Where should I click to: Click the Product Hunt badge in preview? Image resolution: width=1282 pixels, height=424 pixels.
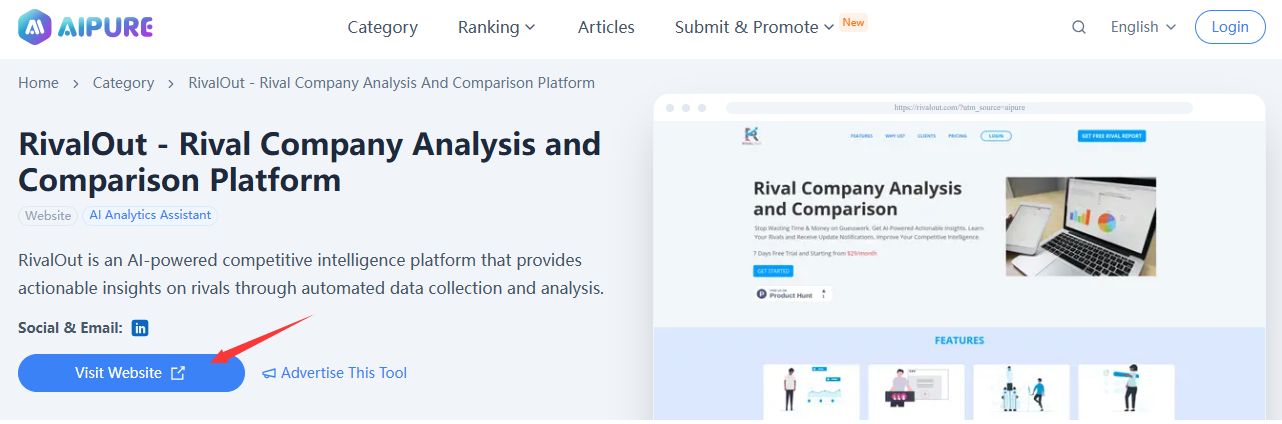tap(793, 294)
